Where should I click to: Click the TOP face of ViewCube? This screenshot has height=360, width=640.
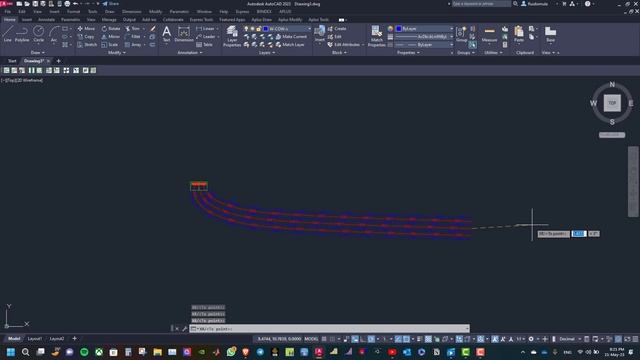612,103
